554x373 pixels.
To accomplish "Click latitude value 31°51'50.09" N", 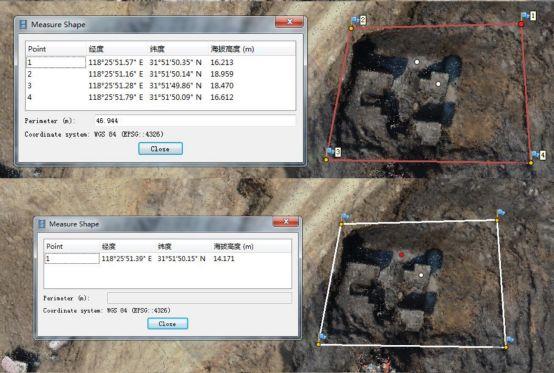I will click(175, 97).
